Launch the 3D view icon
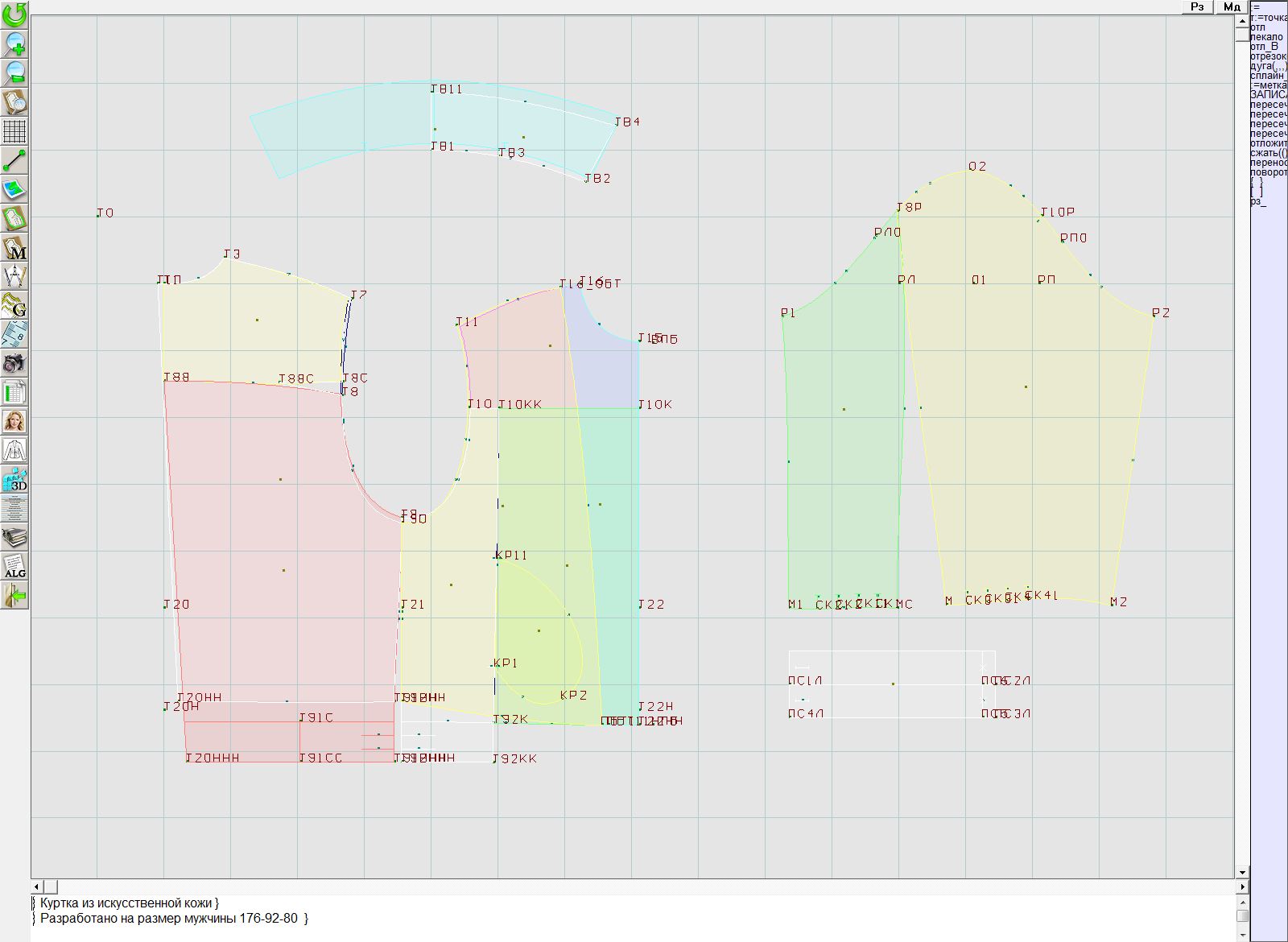This screenshot has width=1288, height=942. pos(14,479)
